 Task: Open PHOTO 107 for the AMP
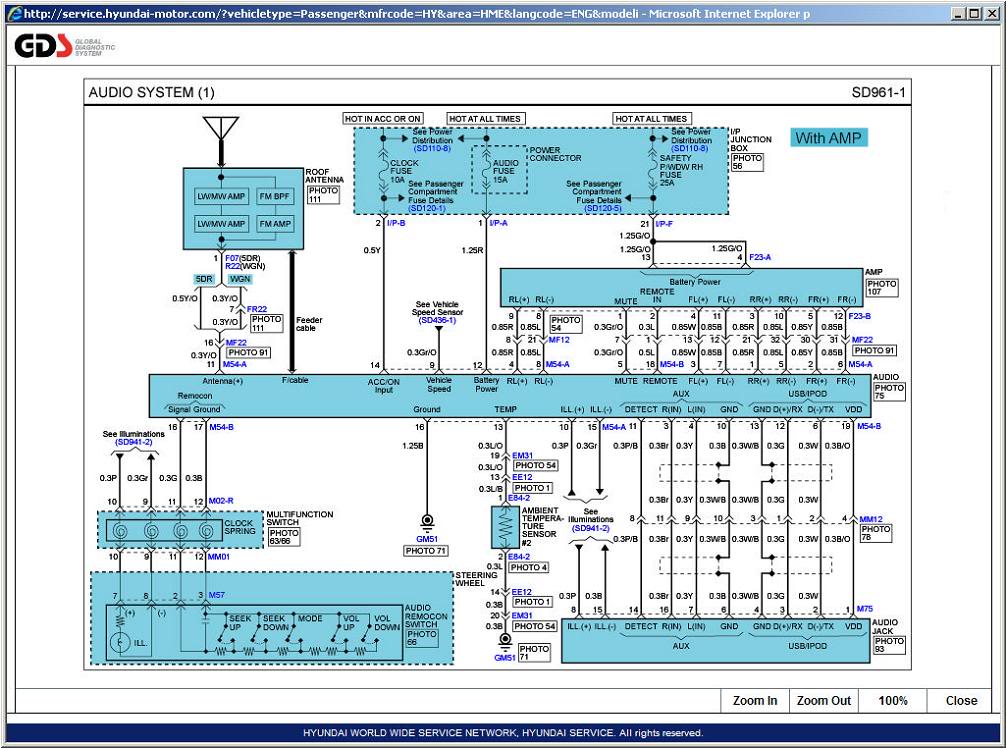pos(882,287)
